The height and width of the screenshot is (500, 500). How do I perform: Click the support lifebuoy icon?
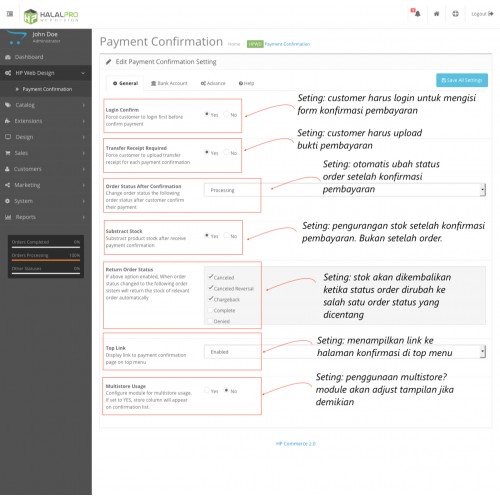(x=455, y=14)
